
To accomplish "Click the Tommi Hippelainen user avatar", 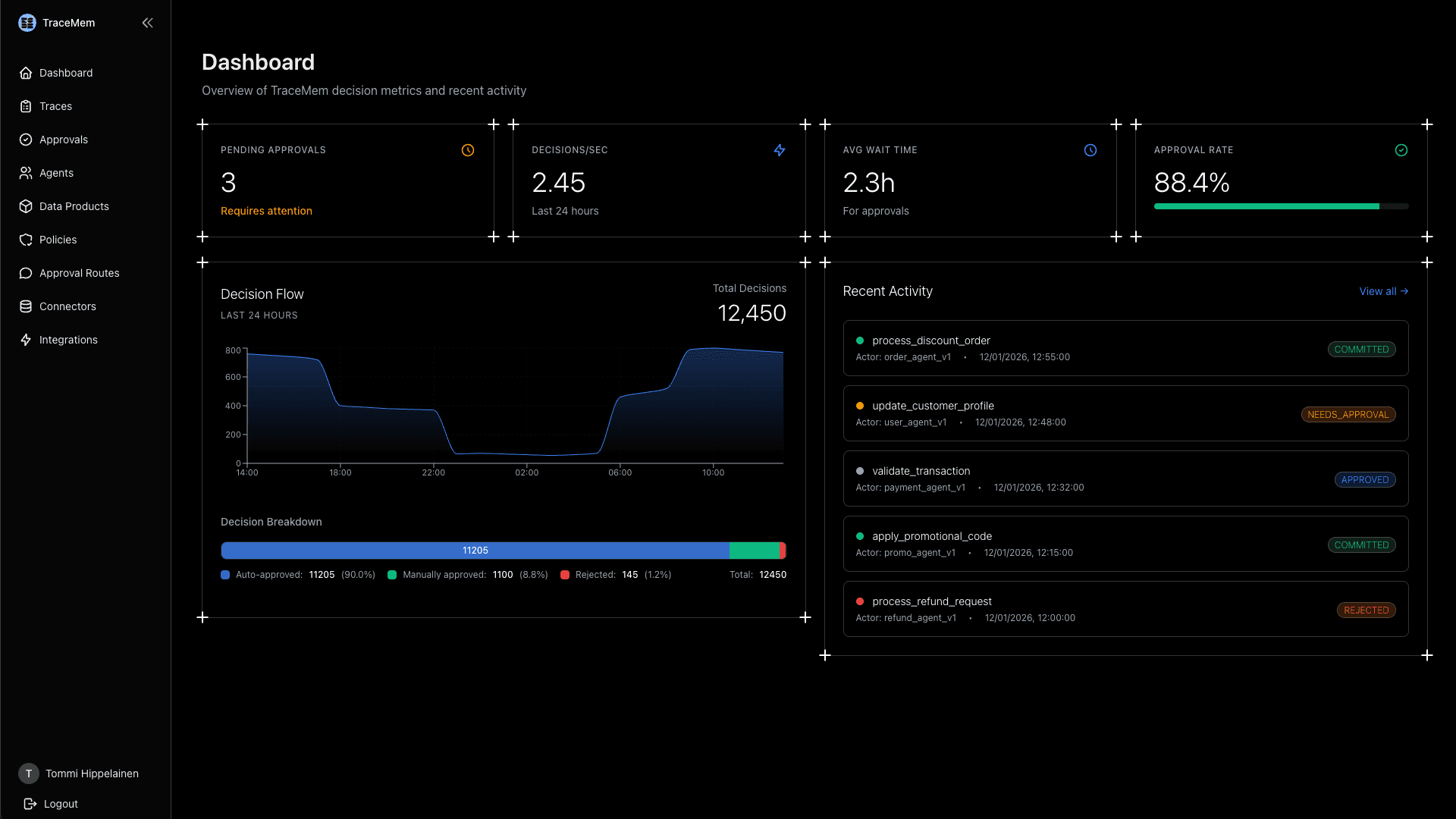I will (x=29, y=773).
